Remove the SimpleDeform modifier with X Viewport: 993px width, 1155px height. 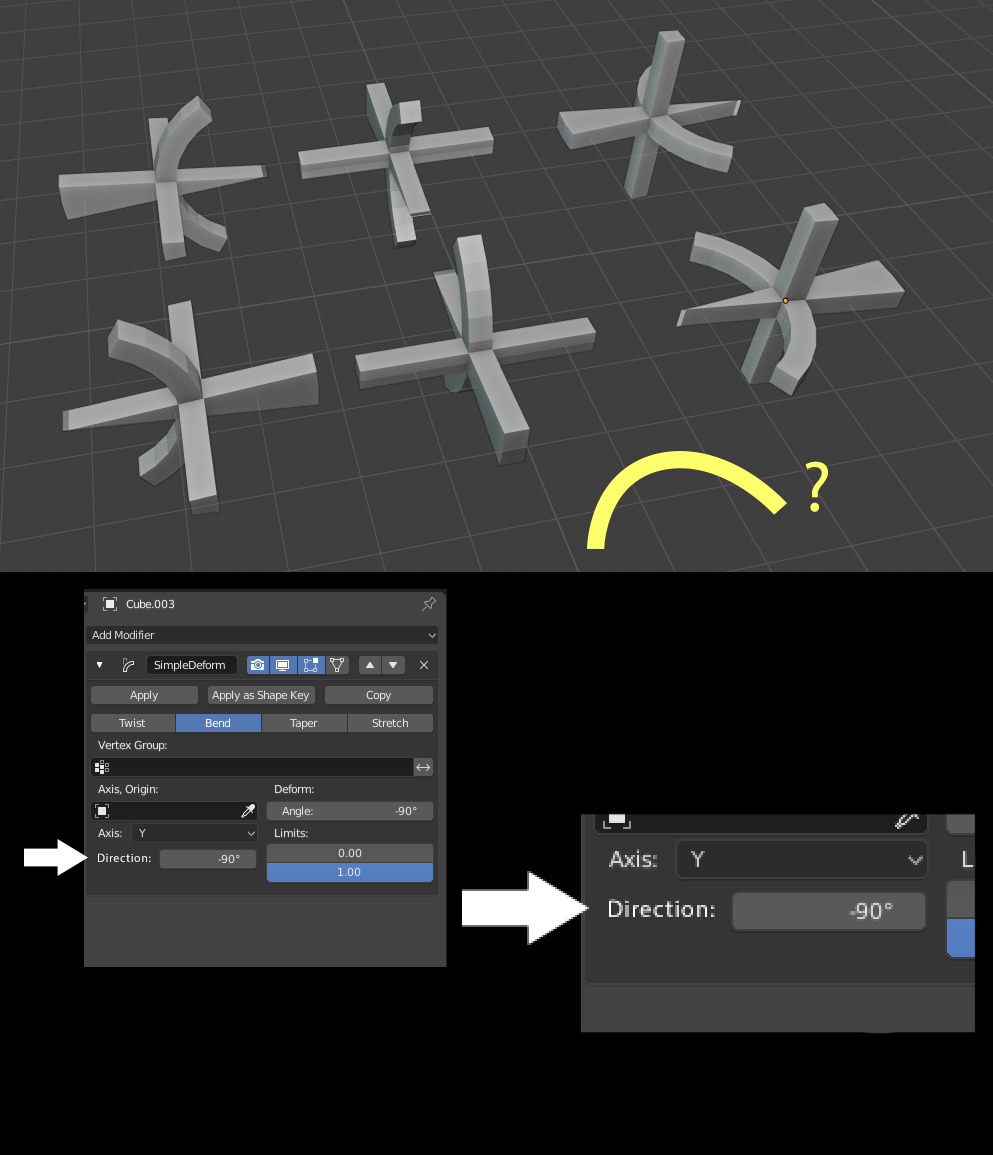click(424, 665)
